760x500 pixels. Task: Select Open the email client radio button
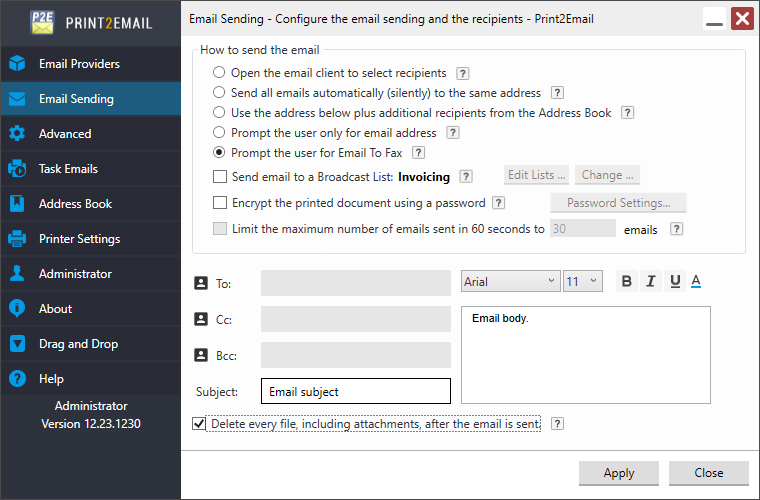[x=219, y=73]
